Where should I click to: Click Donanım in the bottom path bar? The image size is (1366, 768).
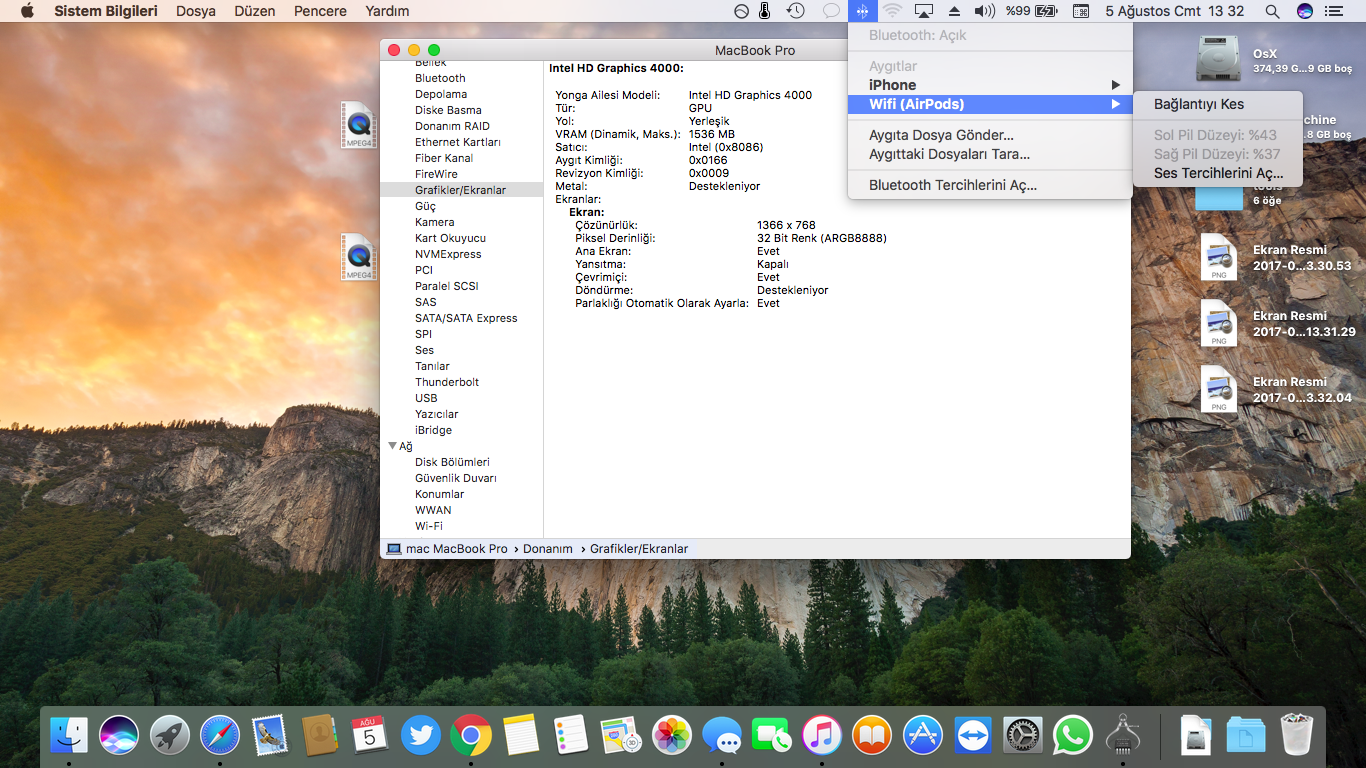click(x=547, y=549)
